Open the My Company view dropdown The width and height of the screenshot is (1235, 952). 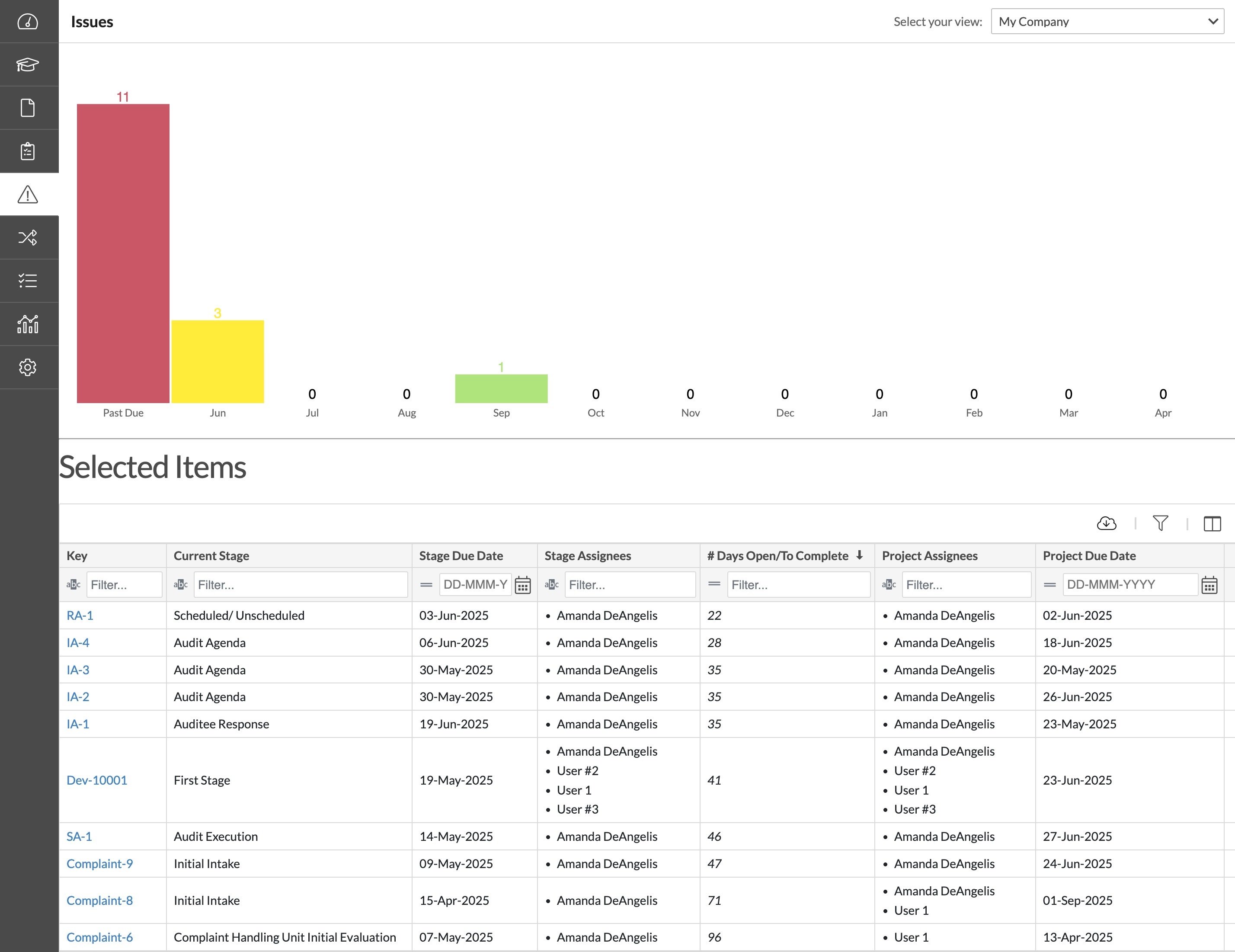tap(1107, 22)
